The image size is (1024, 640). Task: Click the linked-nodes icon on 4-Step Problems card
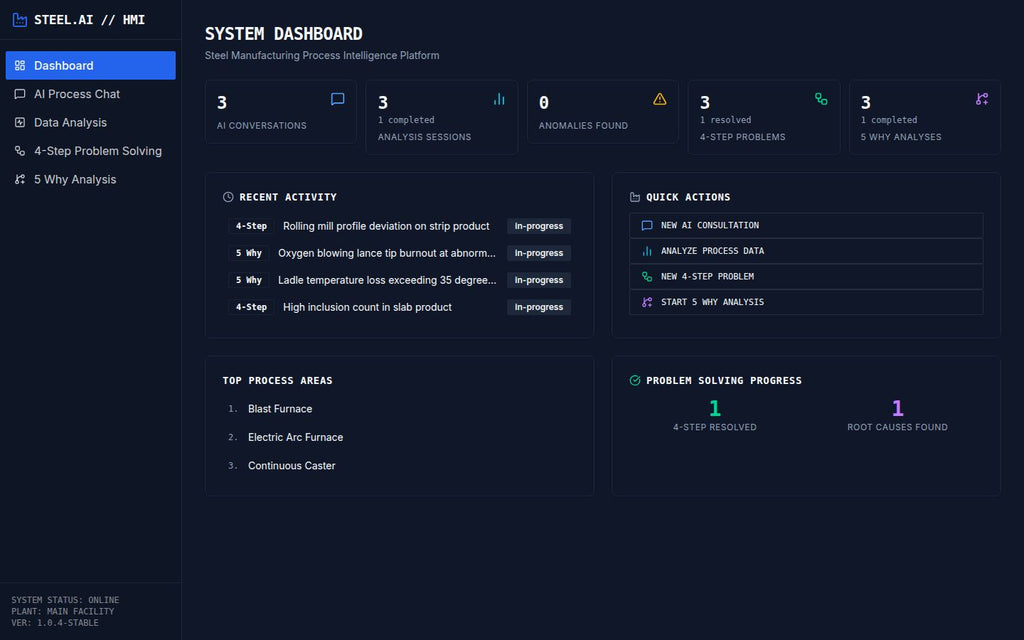[821, 99]
